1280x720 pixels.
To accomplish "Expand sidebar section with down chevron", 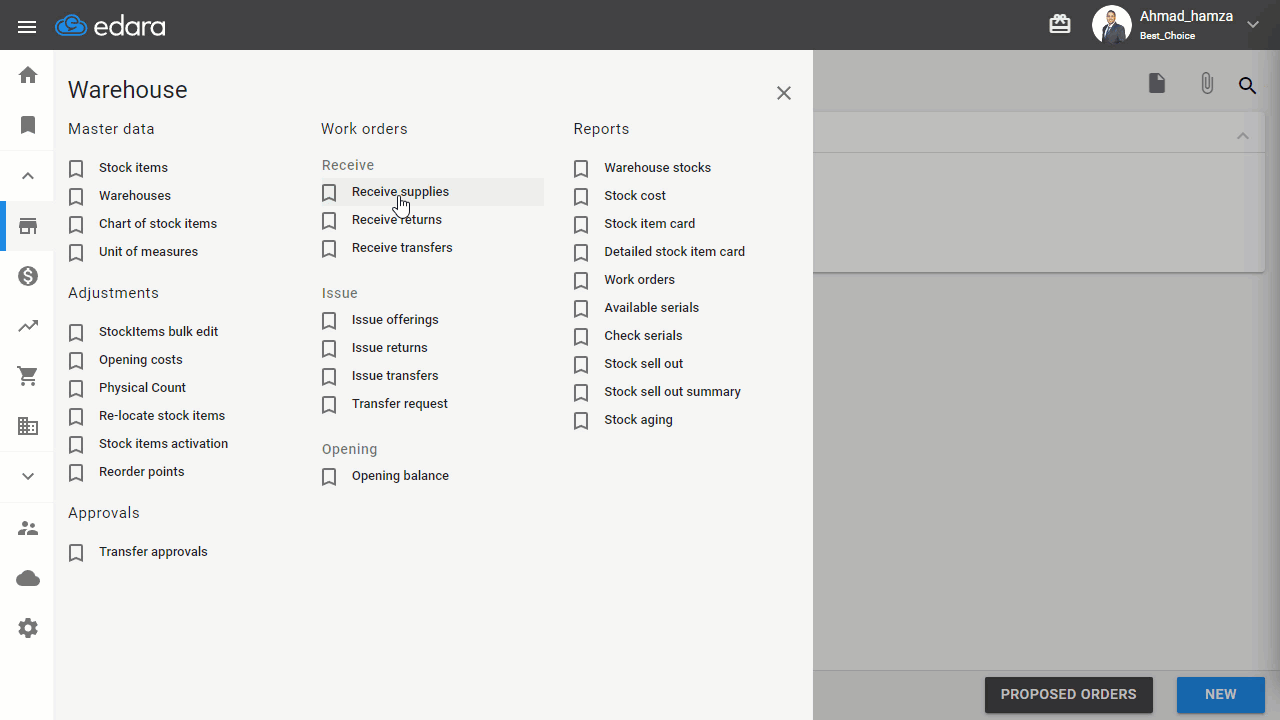I will tap(28, 476).
